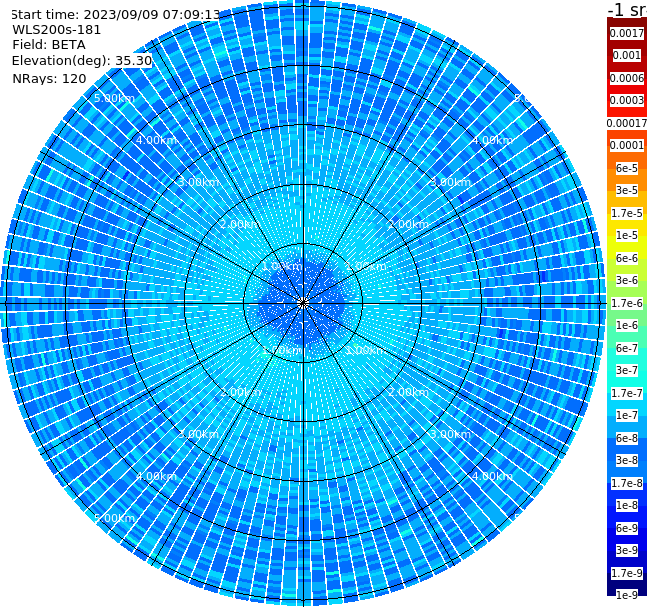Select the WLS200s-181 instrument label
647x607 pixels.
click(x=57, y=30)
